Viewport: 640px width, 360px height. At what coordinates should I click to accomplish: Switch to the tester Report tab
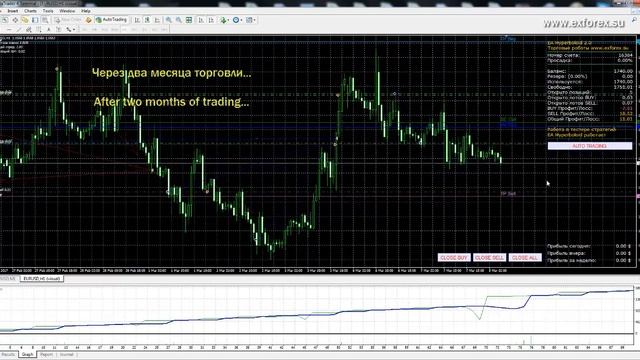46,355
